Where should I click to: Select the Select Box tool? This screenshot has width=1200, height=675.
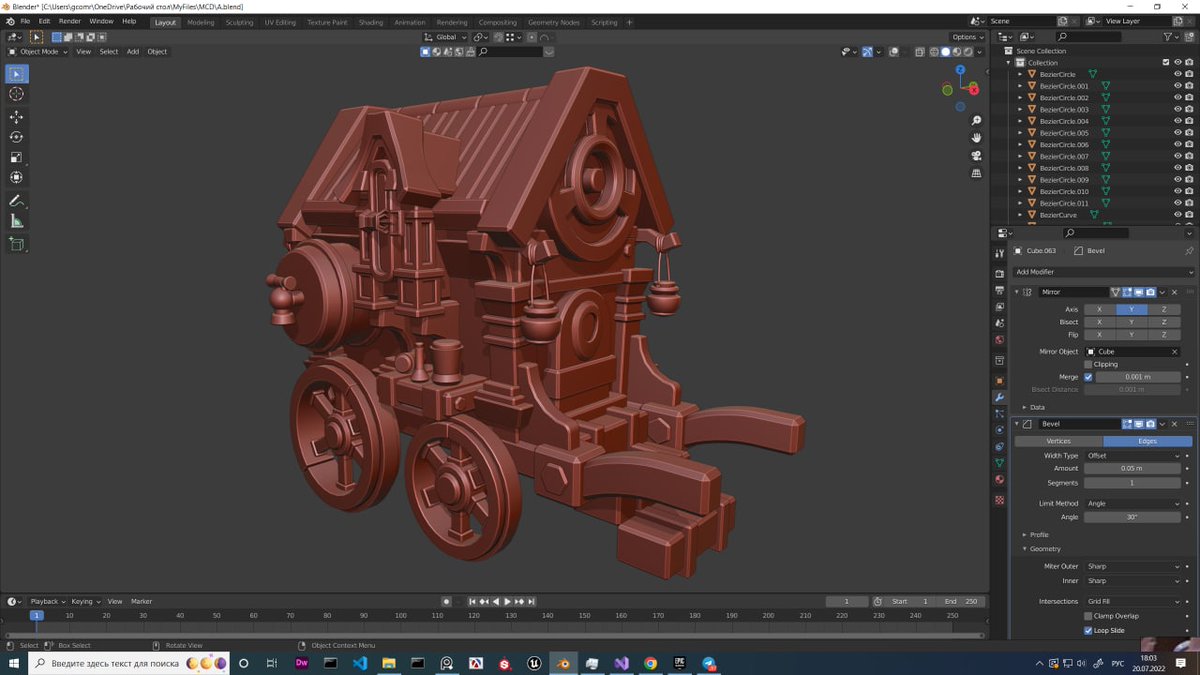click(x=17, y=73)
